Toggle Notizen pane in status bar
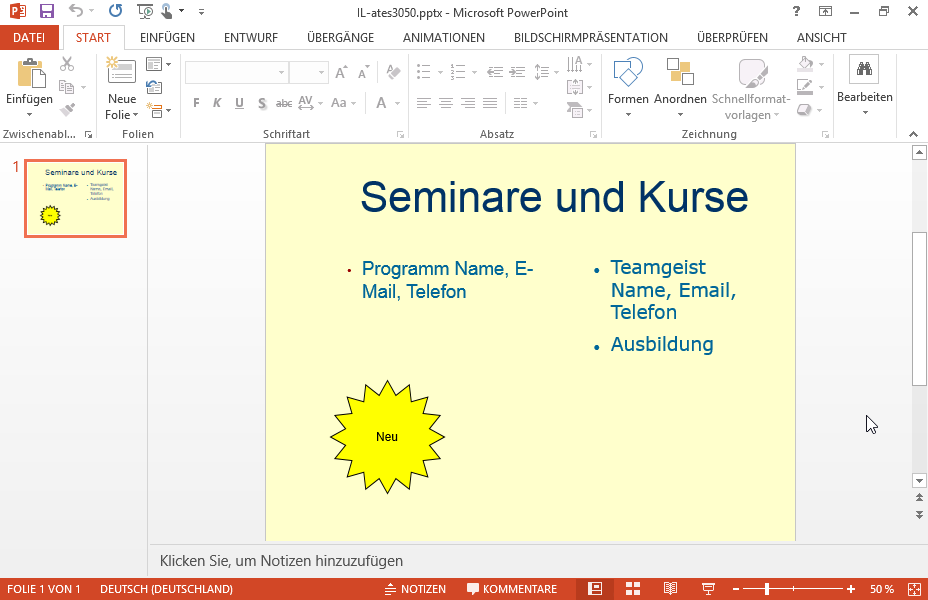Screen dimensions: 928x600 coord(415,589)
